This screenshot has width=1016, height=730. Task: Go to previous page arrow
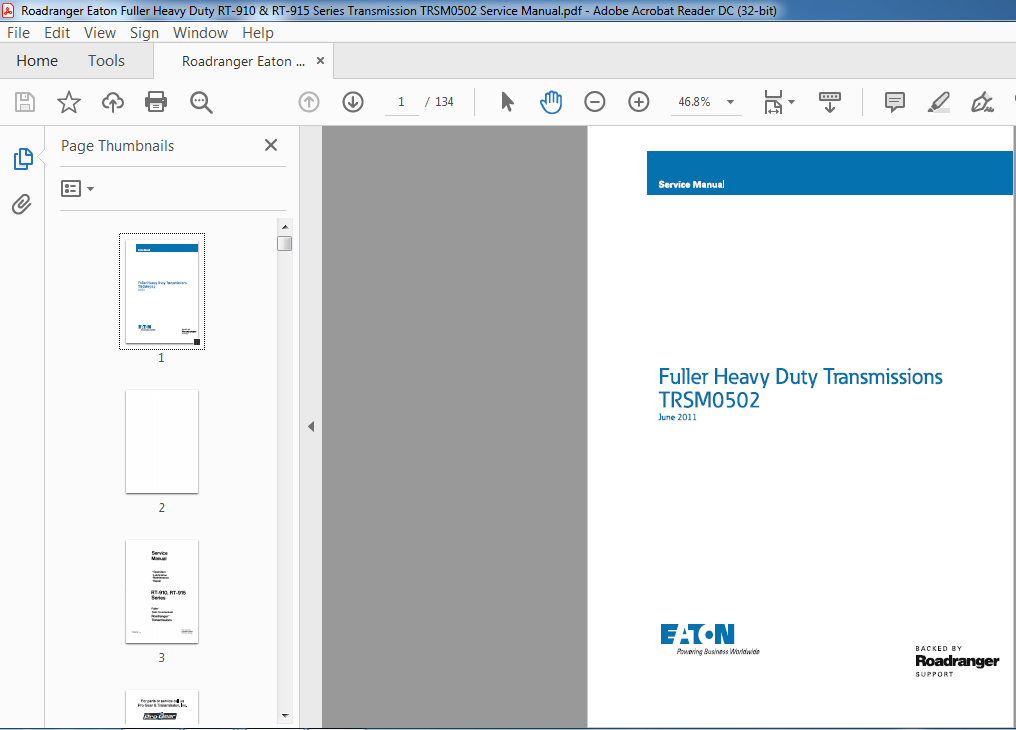309,102
